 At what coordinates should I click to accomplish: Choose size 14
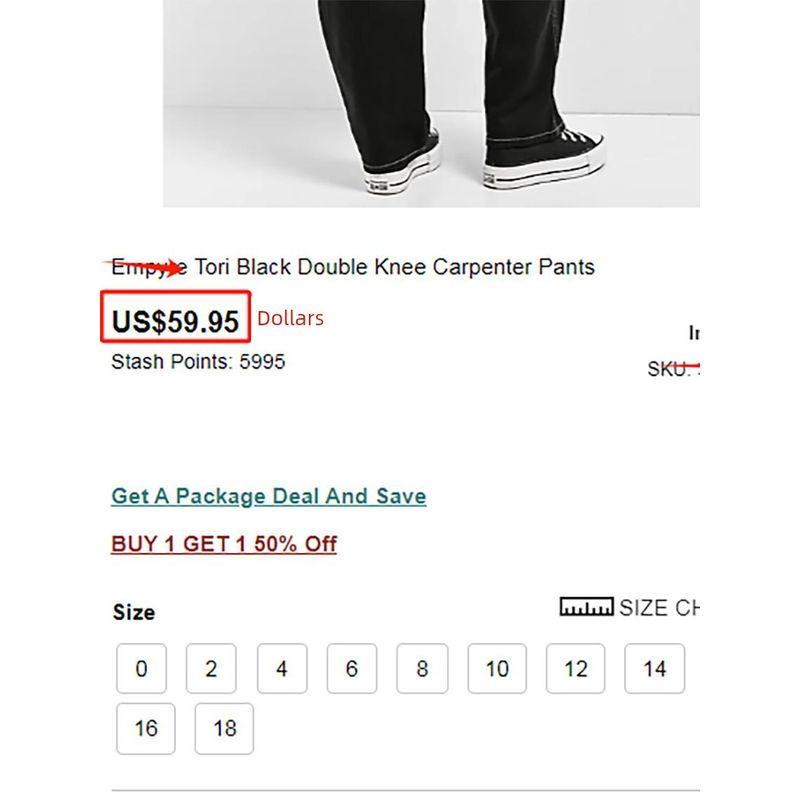pos(654,669)
